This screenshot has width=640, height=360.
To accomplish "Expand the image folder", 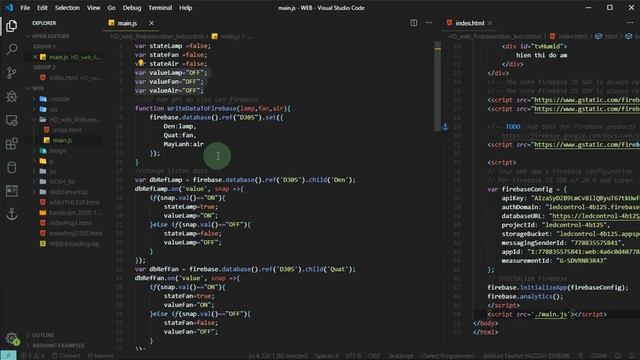I will (63, 151).
